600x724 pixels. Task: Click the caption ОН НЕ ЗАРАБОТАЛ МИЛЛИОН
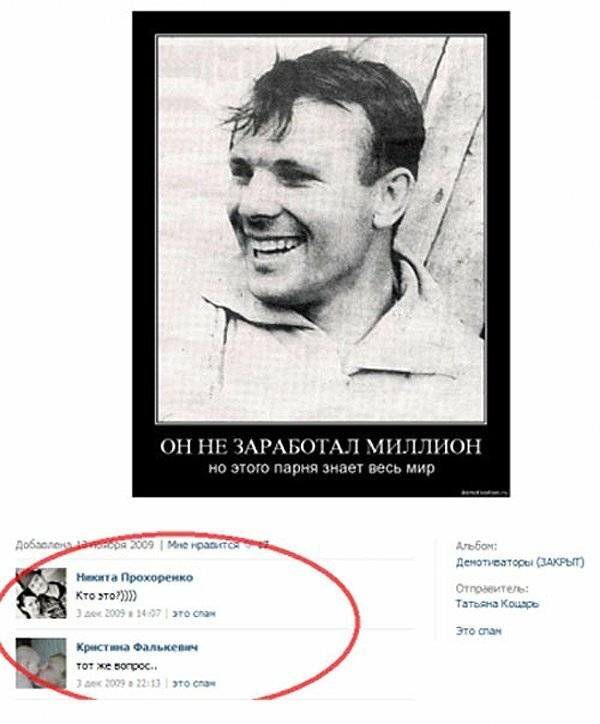(321, 446)
